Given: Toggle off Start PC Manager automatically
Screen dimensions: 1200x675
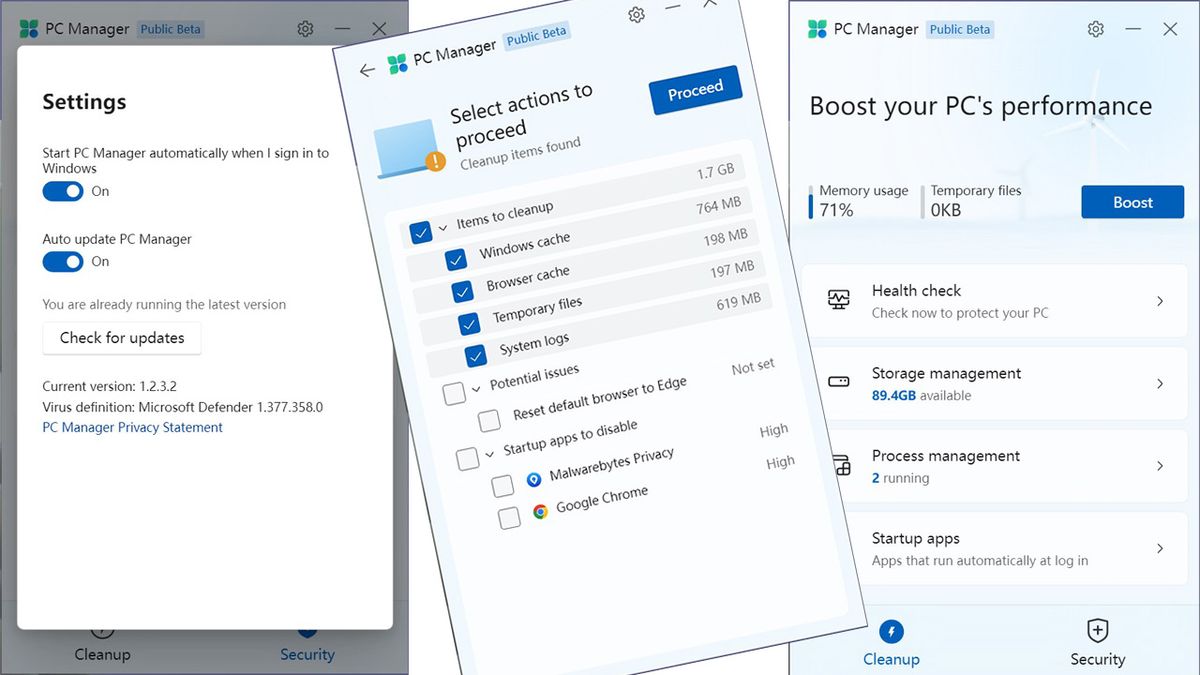Looking at the screenshot, I should (x=62, y=191).
